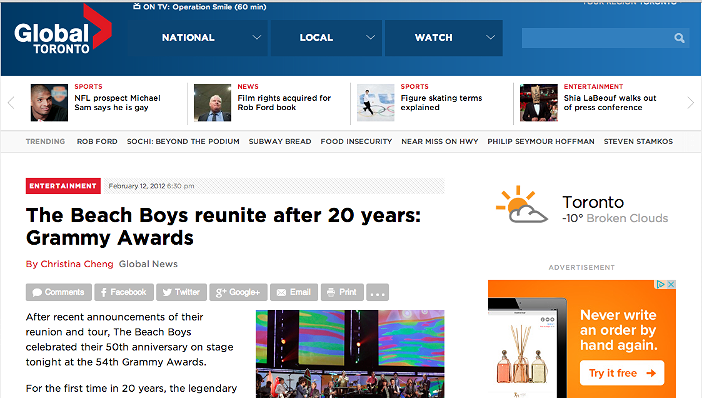
Task: Click the Entertainment label above LaBeouf story
Action: click(593, 86)
